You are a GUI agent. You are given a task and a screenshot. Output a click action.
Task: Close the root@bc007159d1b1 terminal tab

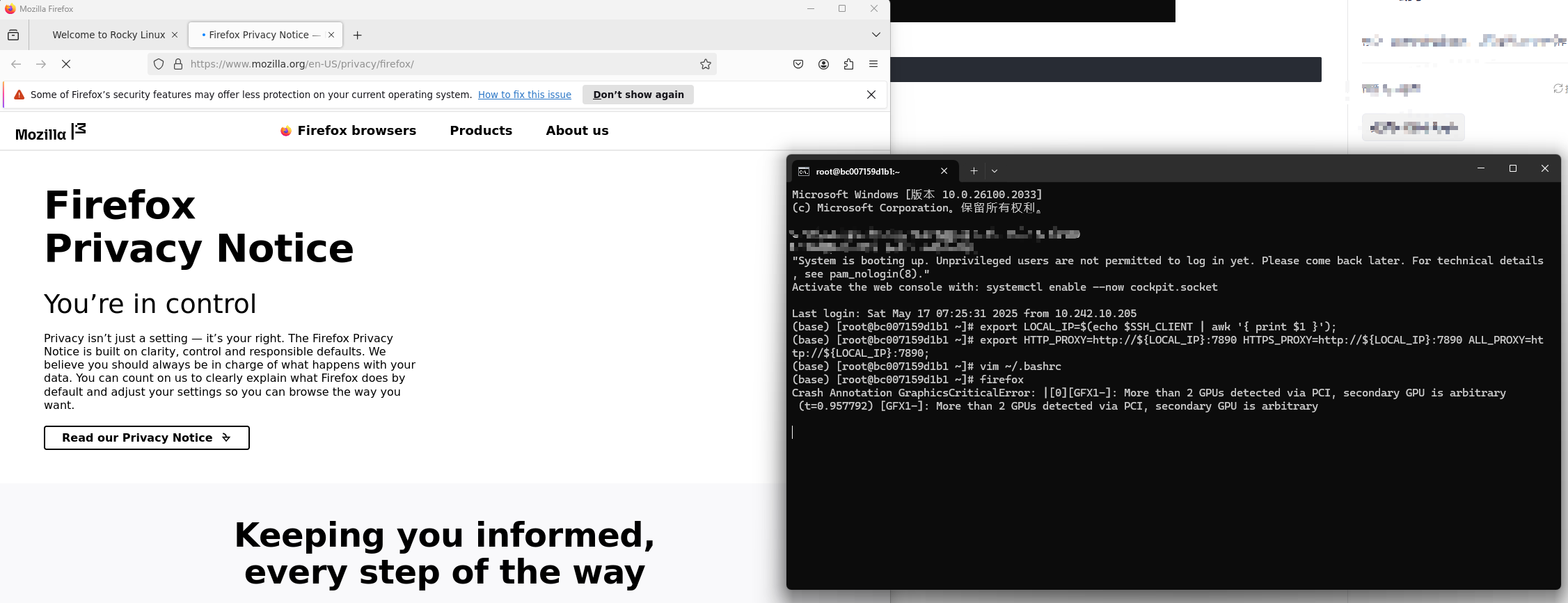[944, 171]
